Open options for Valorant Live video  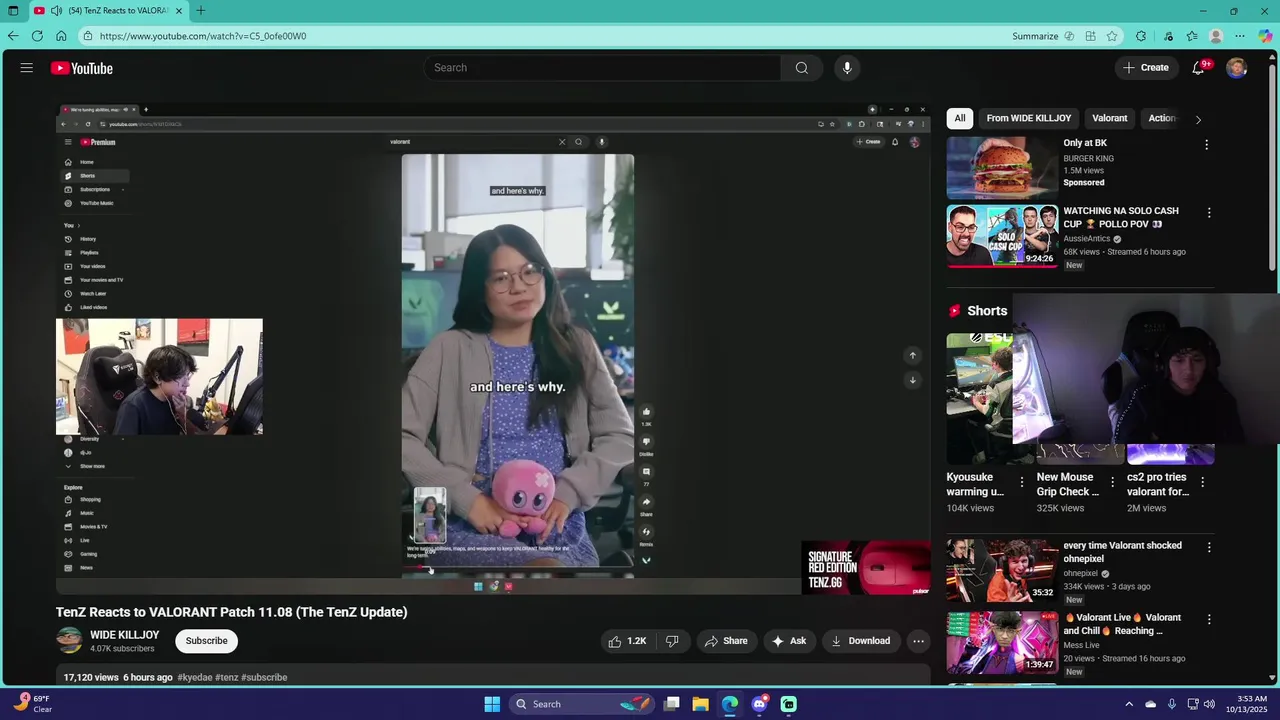pyautogui.click(x=1209, y=620)
